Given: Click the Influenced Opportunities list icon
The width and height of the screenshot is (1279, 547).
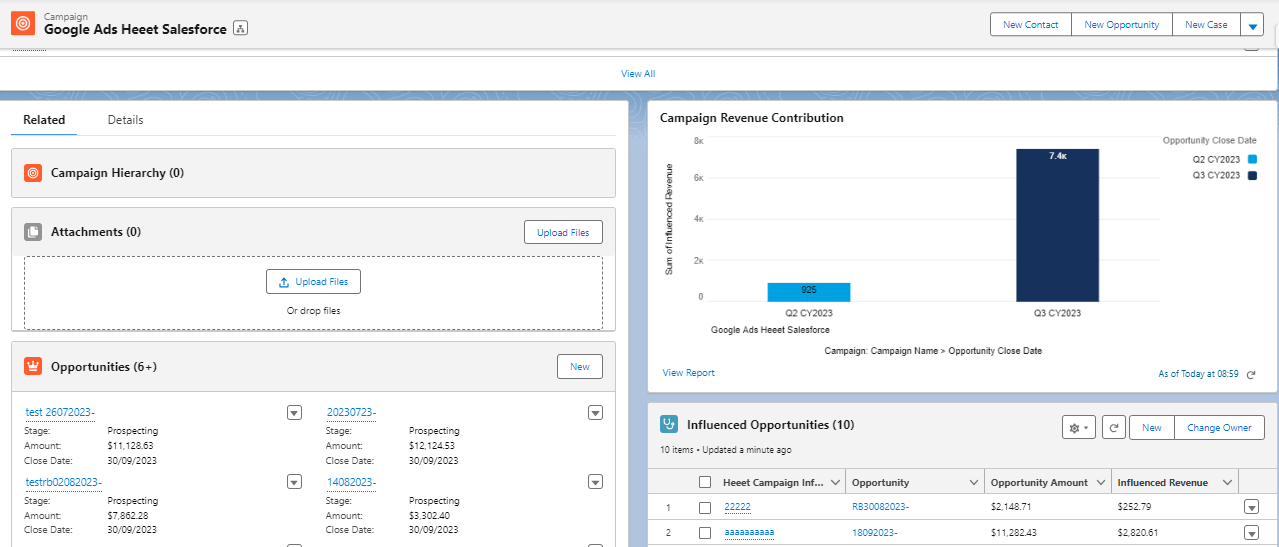Looking at the screenshot, I should coord(669,425).
